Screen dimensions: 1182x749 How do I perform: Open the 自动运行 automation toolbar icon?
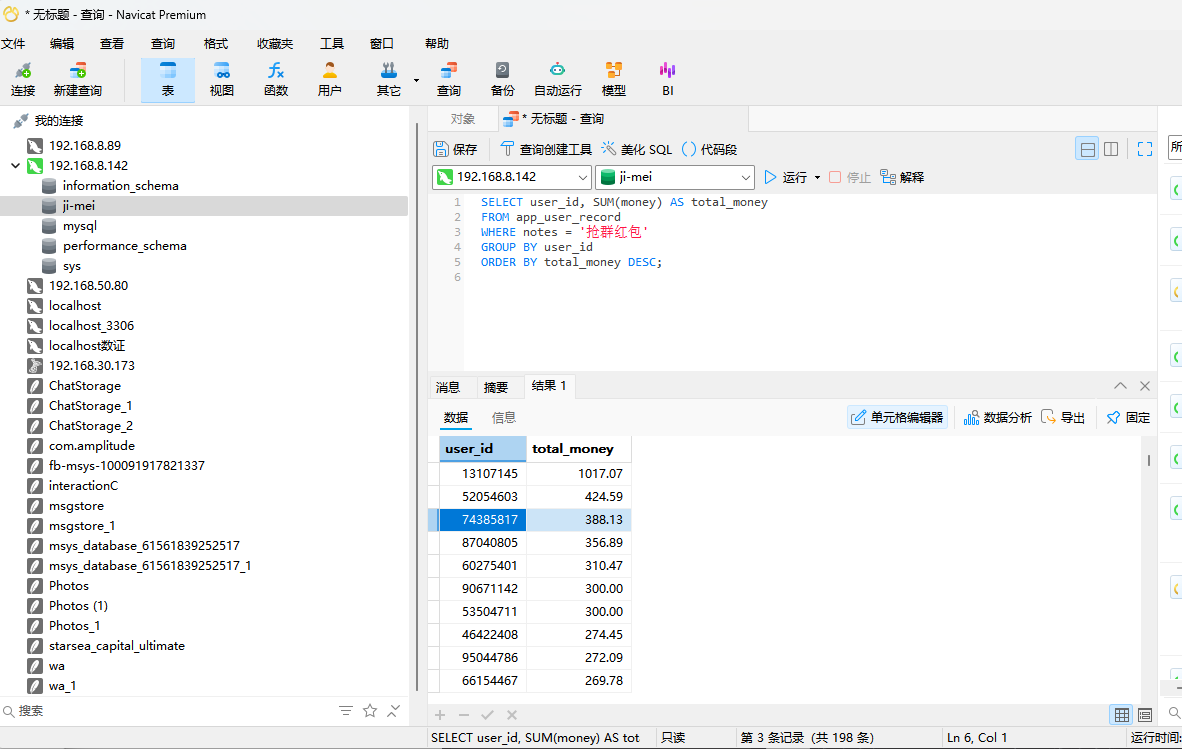[558, 79]
